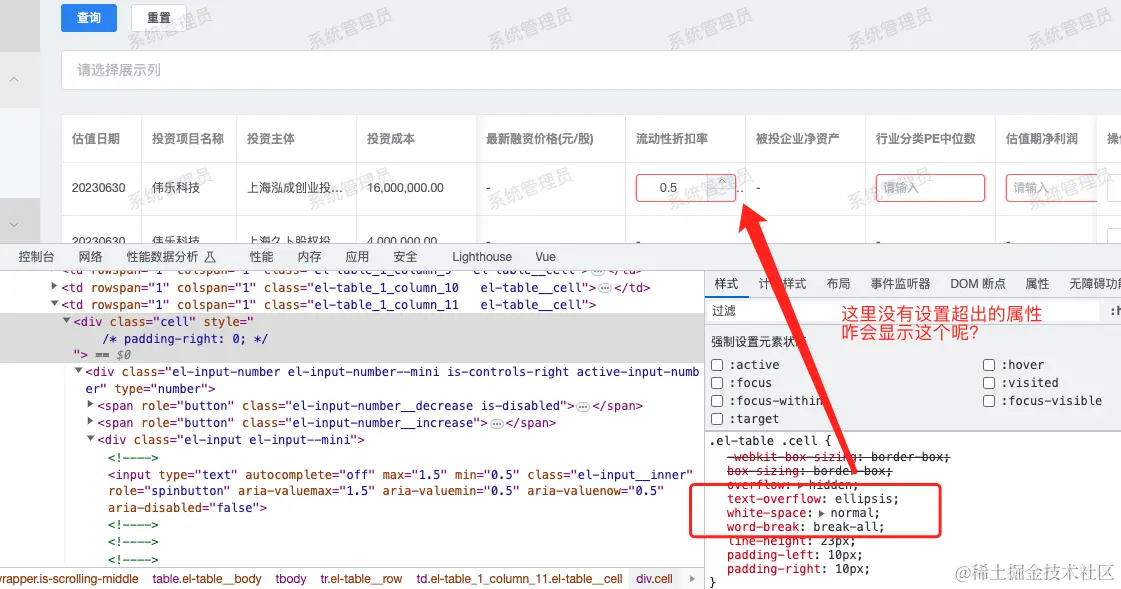Click the blue 查询 button
The height and width of the screenshot is (589, 1121).
89,18
